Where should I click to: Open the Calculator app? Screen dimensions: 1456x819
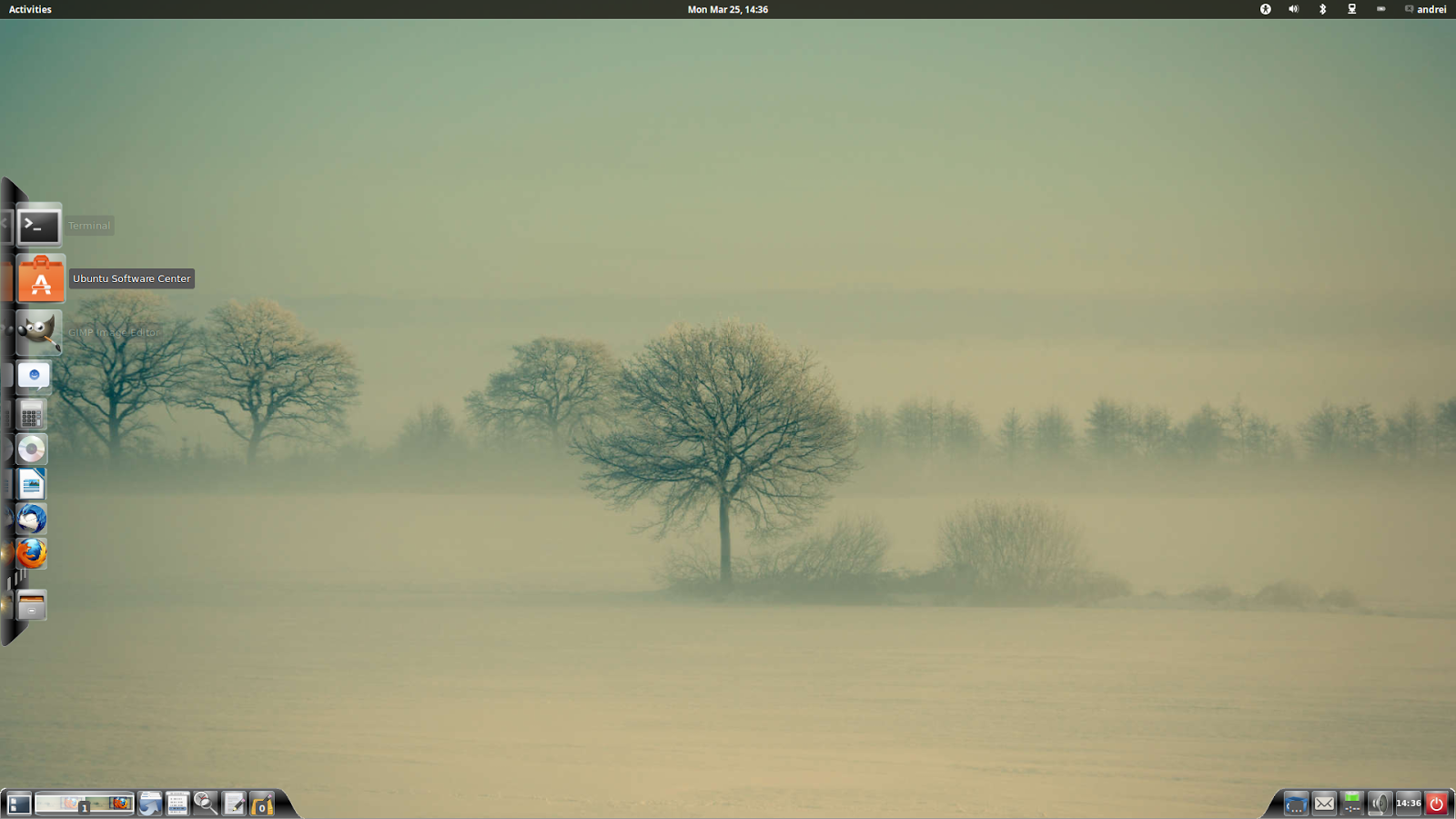coord(32,414)
